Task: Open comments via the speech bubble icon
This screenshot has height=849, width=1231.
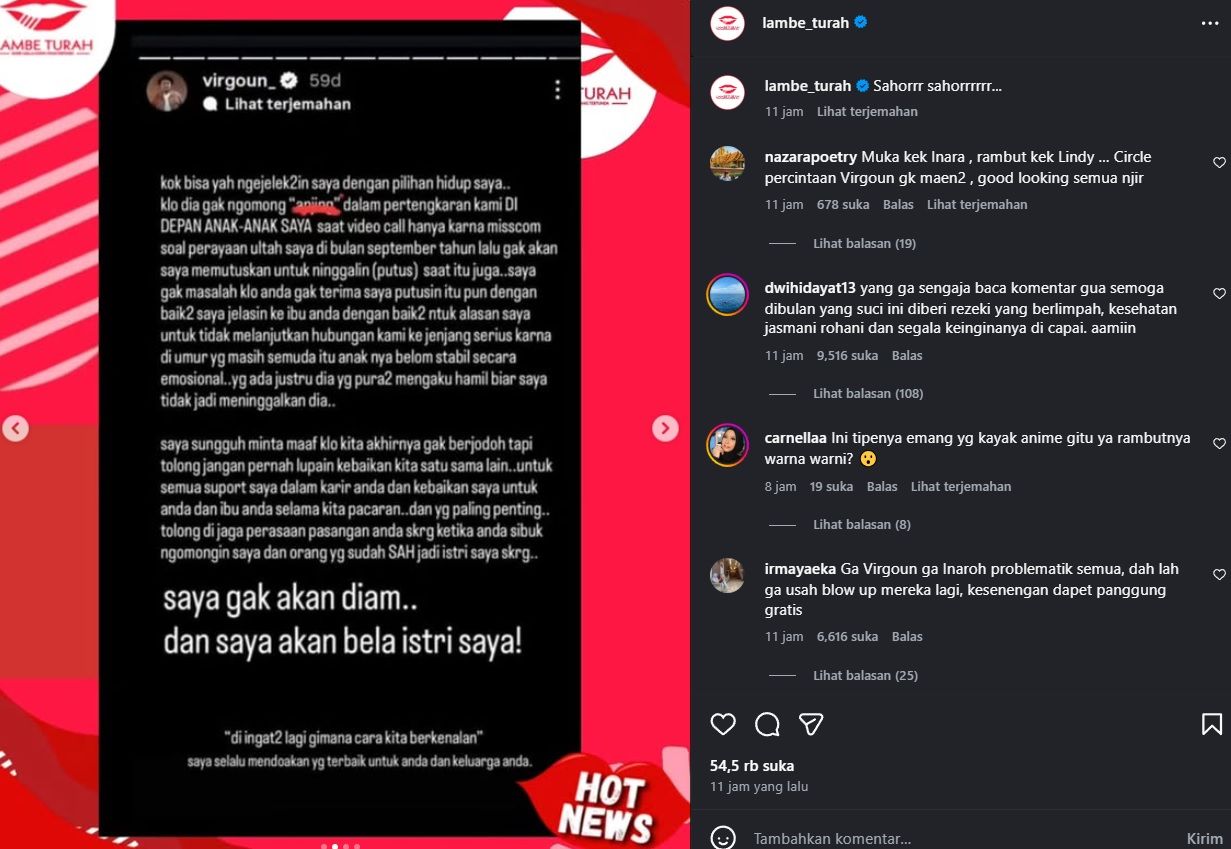Action: [x=767, y=724]
